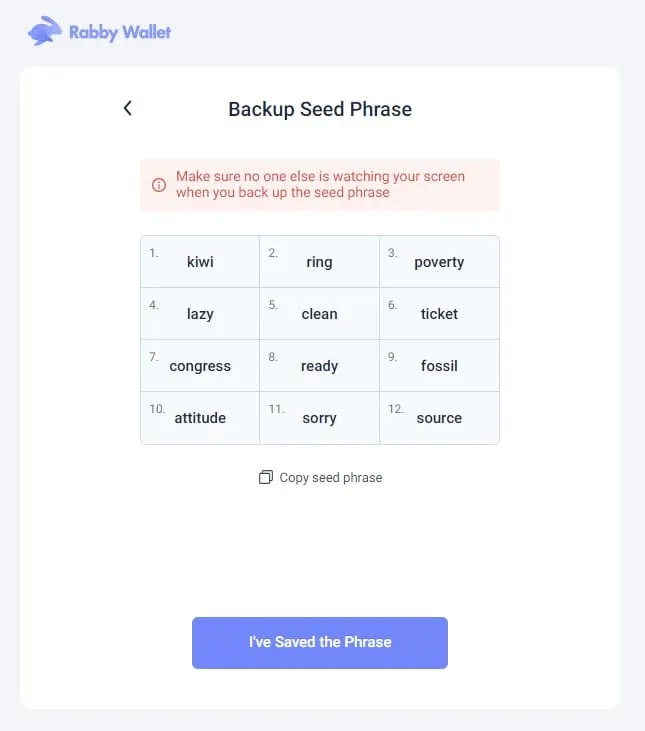645x731 pixels.
Task: Select seed word 3 poverty
Action: pos(439,262)
